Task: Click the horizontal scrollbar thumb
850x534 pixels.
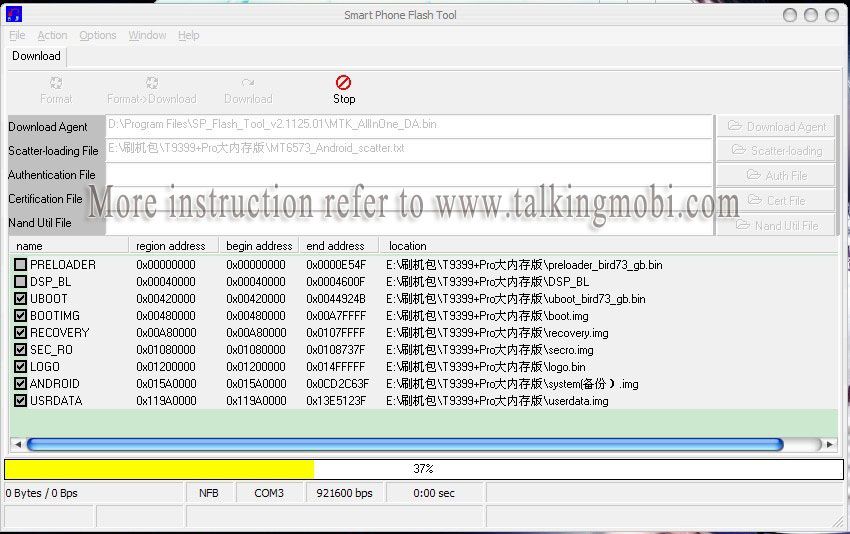Action: (405, 445)
